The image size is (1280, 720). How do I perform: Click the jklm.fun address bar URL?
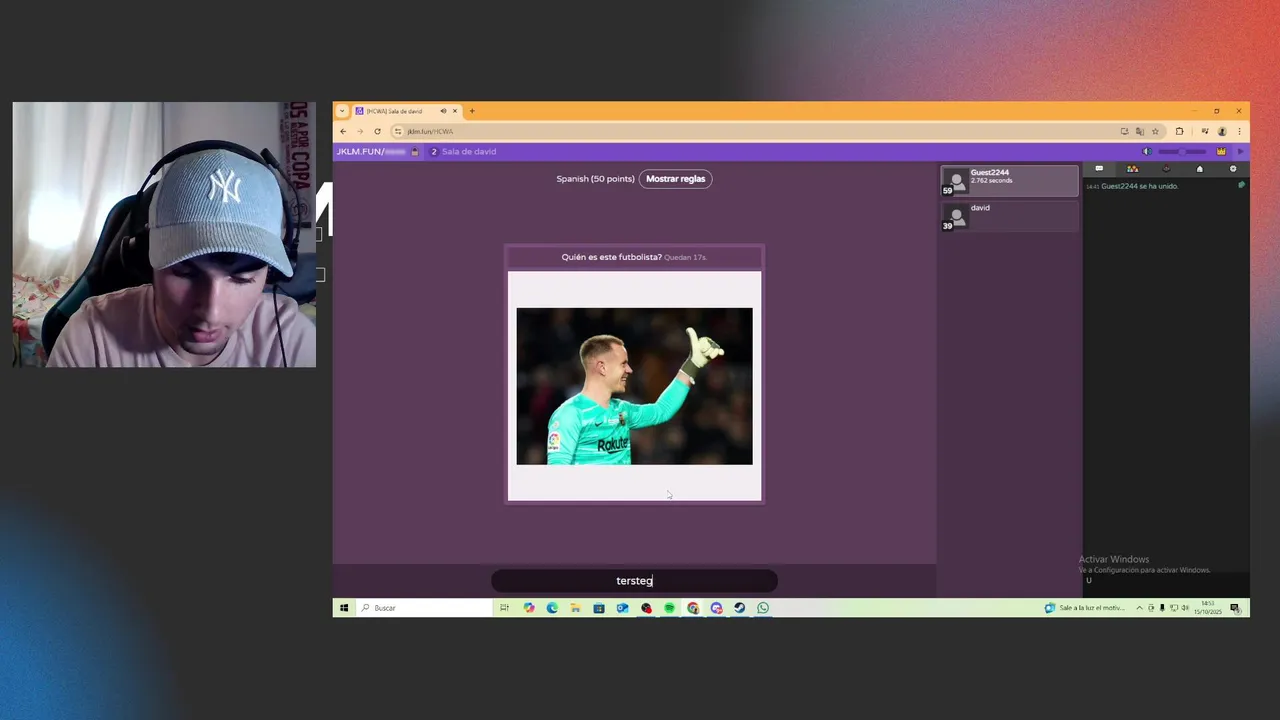(430, 131)
